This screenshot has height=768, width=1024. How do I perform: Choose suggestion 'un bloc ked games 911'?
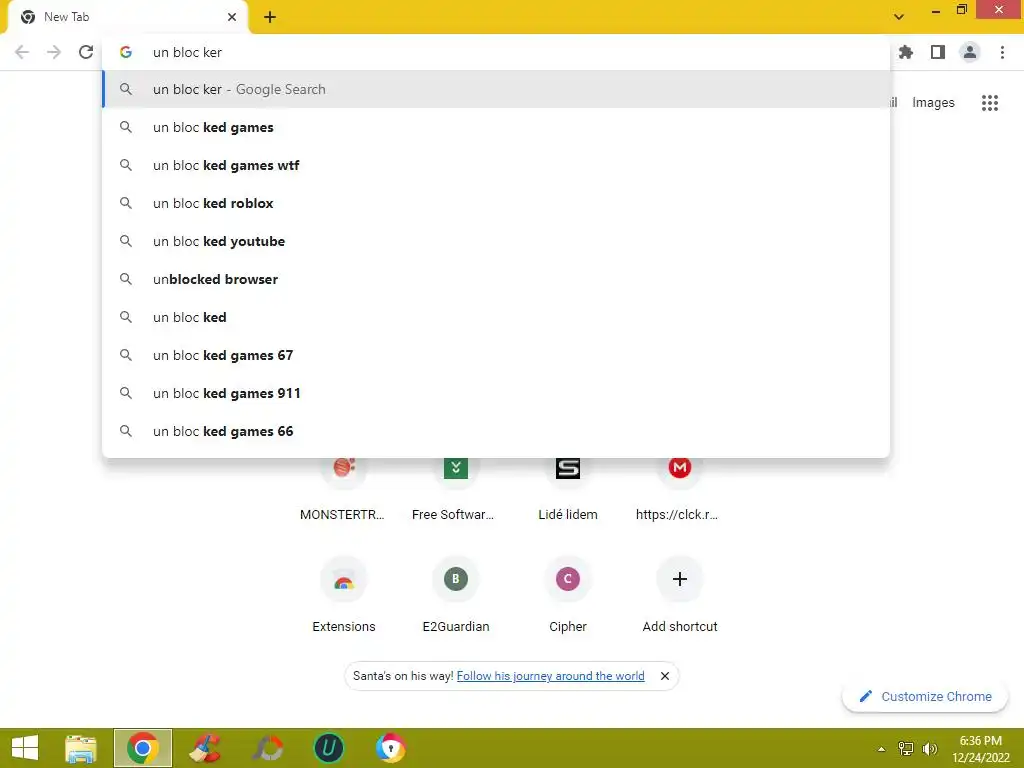496,393
